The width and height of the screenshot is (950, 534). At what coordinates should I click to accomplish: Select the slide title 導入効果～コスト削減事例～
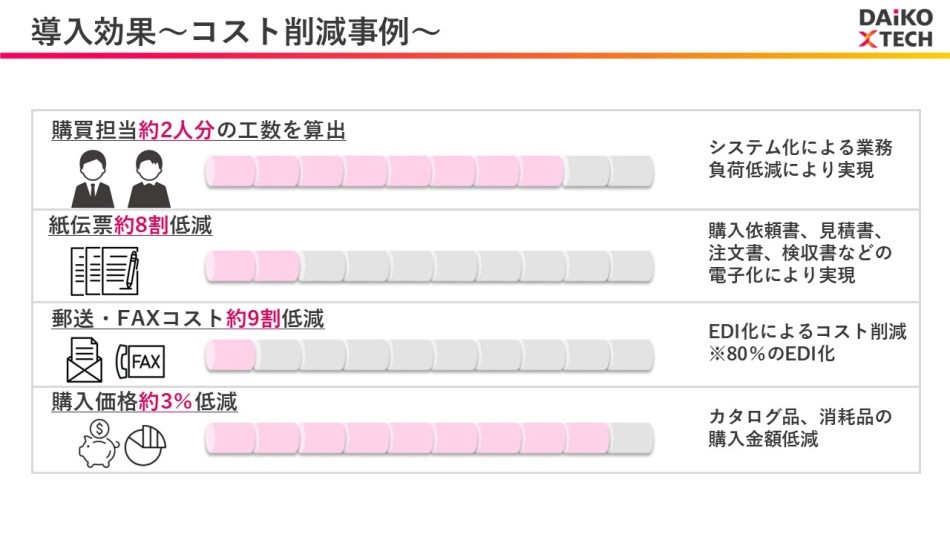[236, 30]
